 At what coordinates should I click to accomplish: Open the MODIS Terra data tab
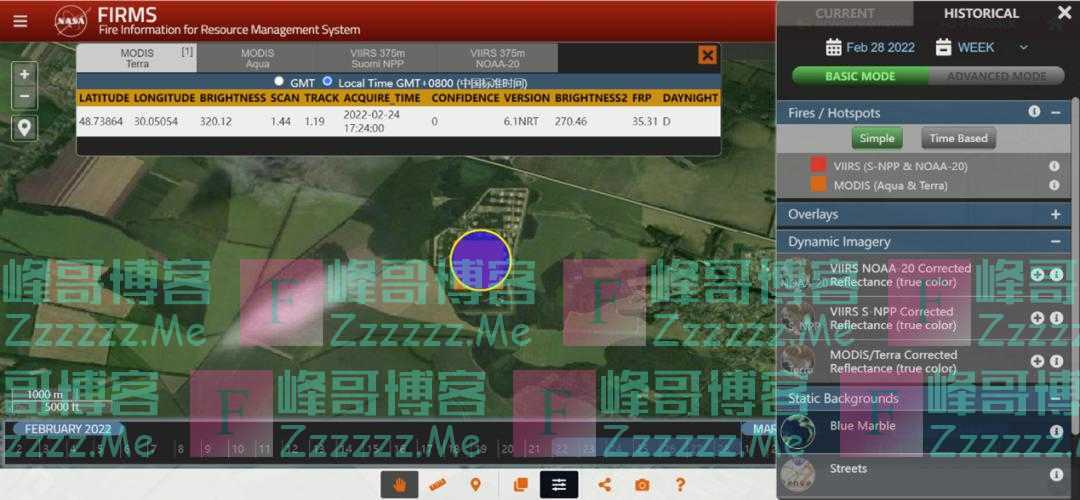pyautogui.click(x=136, y=59)
